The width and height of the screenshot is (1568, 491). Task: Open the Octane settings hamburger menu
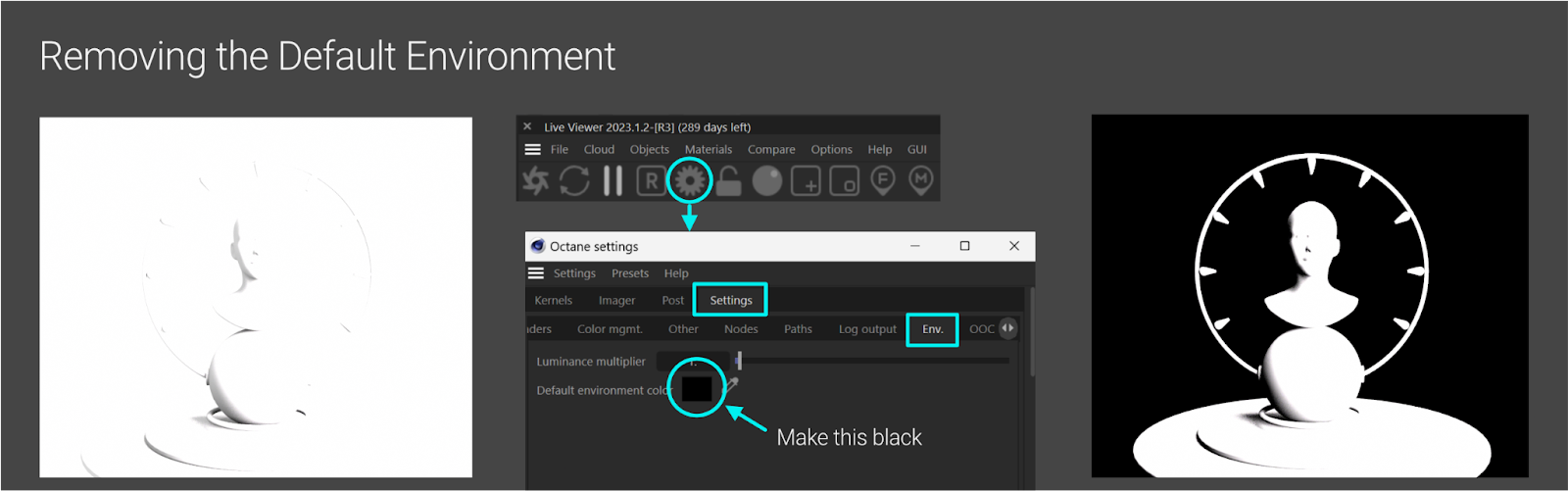pyautogui.click(x=536, y=273)
